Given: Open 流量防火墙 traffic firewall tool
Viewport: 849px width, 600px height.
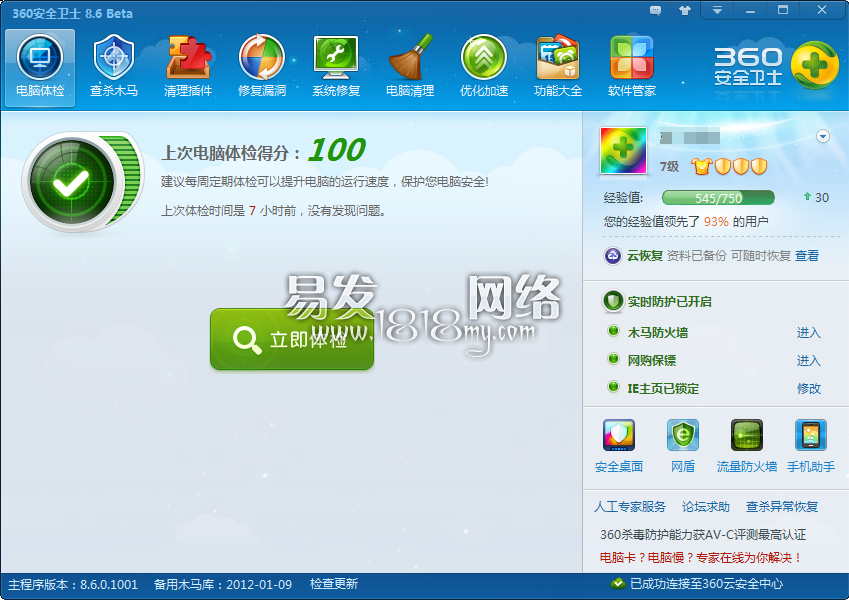Looking at the screenshot, I should pos(747,446).
